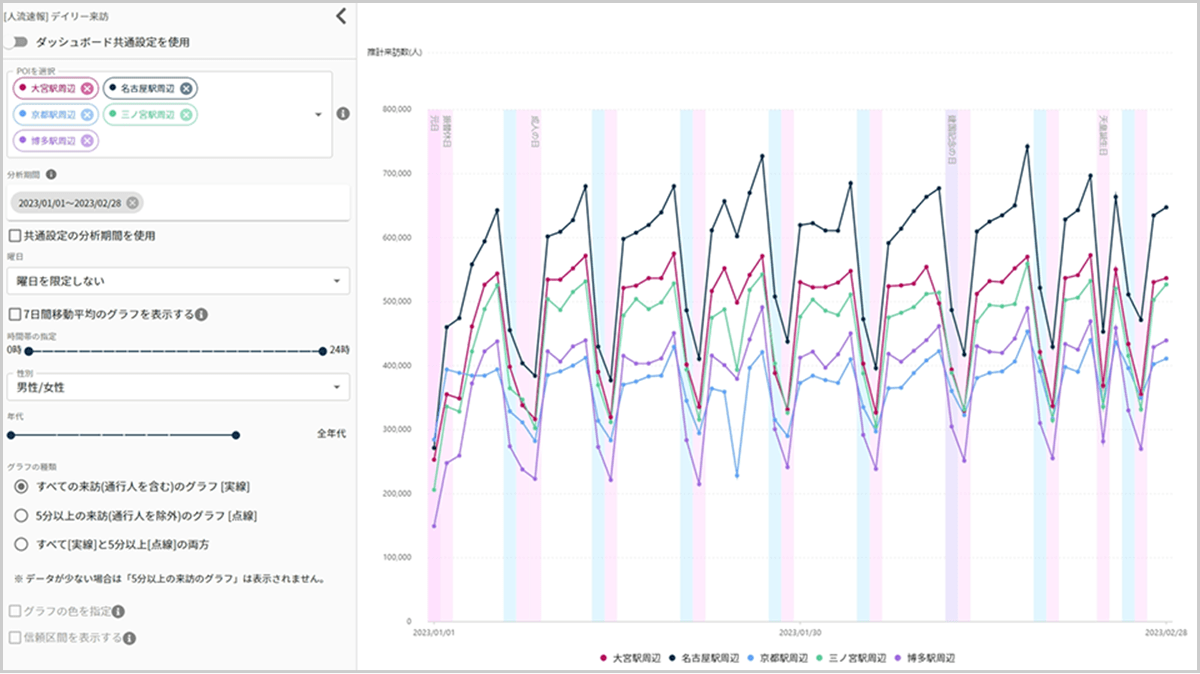Open the 男性/女性 gender dropdown
This screenshot has height=674, width=1200.
point(178,386)
